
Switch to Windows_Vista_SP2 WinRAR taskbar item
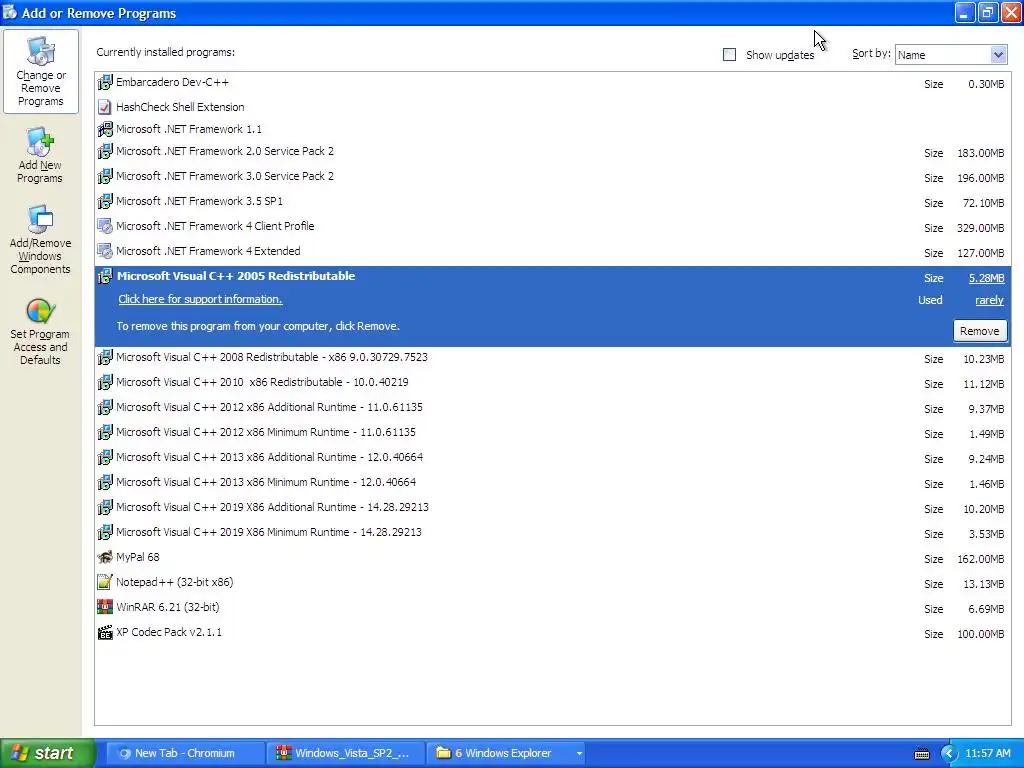345,753
